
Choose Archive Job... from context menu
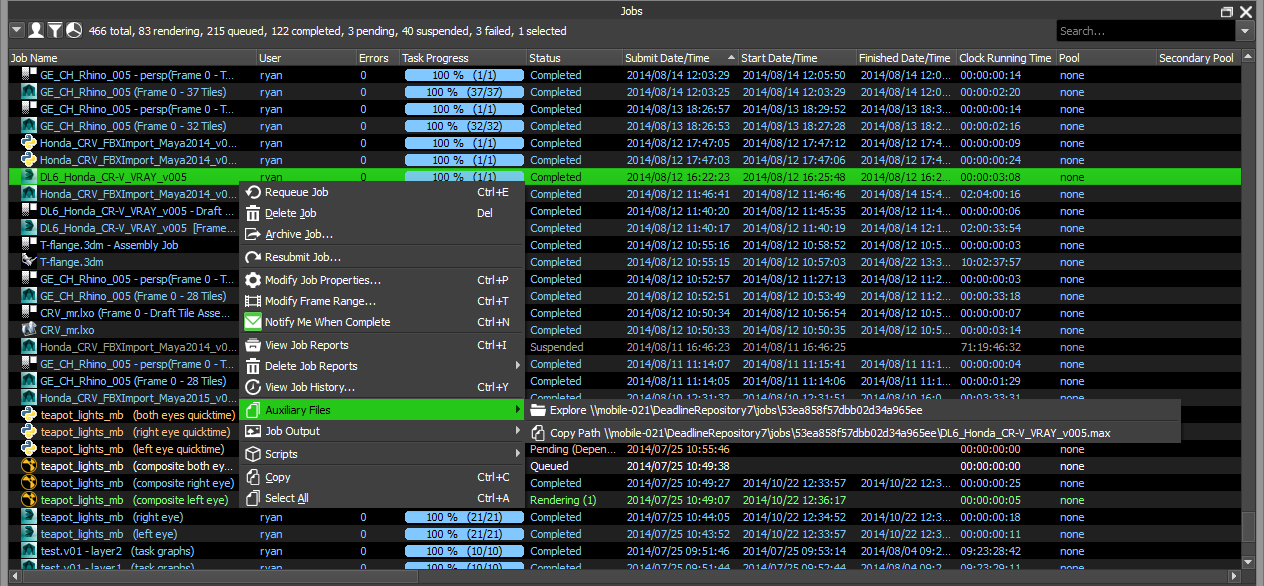pos(382,234)
